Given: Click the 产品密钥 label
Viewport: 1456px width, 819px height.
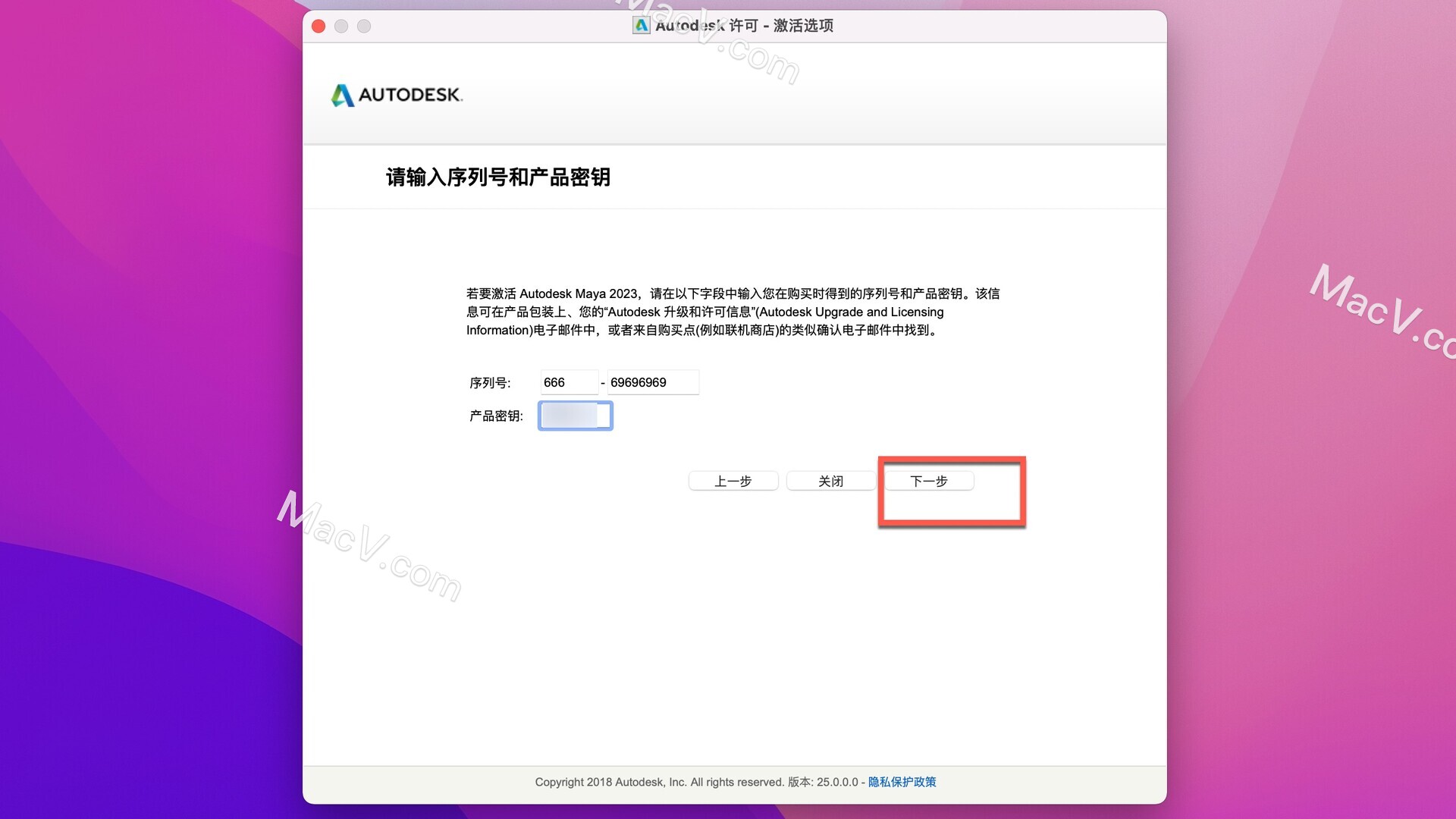Looking at the screenshot, I should point(496,416).
